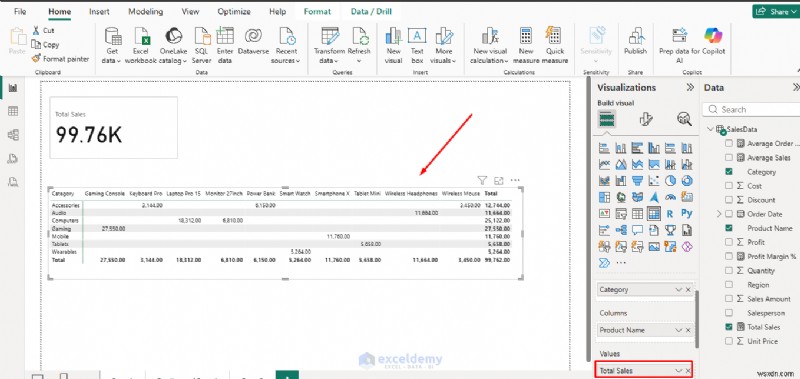
Task: Open More options on the matrix visual
Action: click(515, 180)
